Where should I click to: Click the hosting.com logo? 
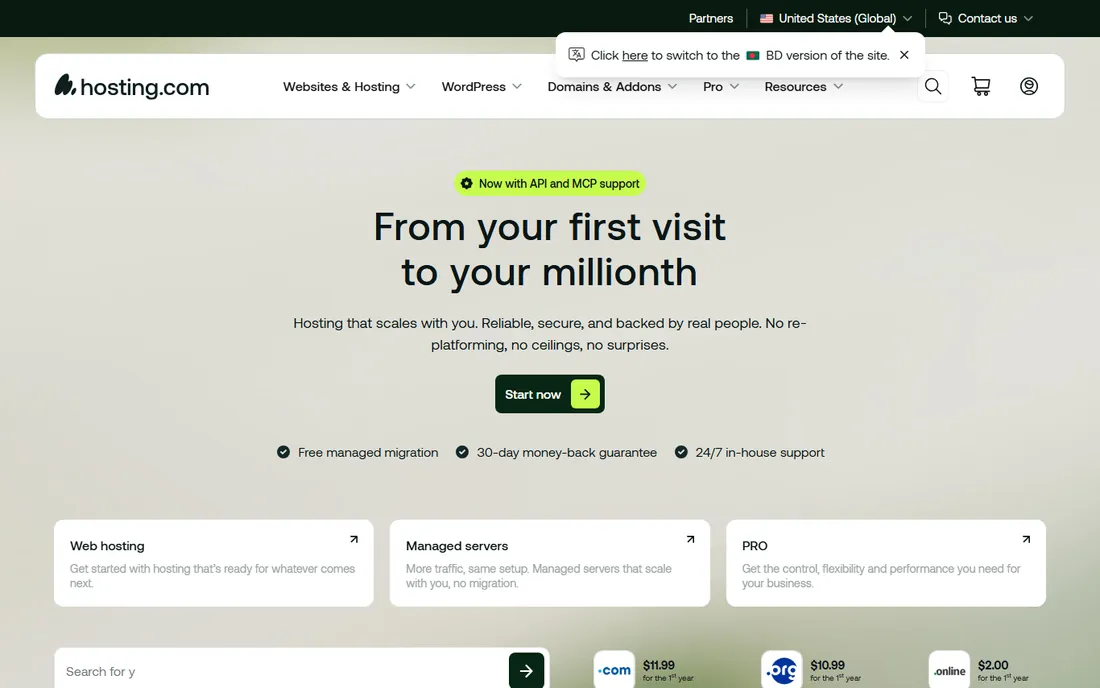tap(132, 86)
